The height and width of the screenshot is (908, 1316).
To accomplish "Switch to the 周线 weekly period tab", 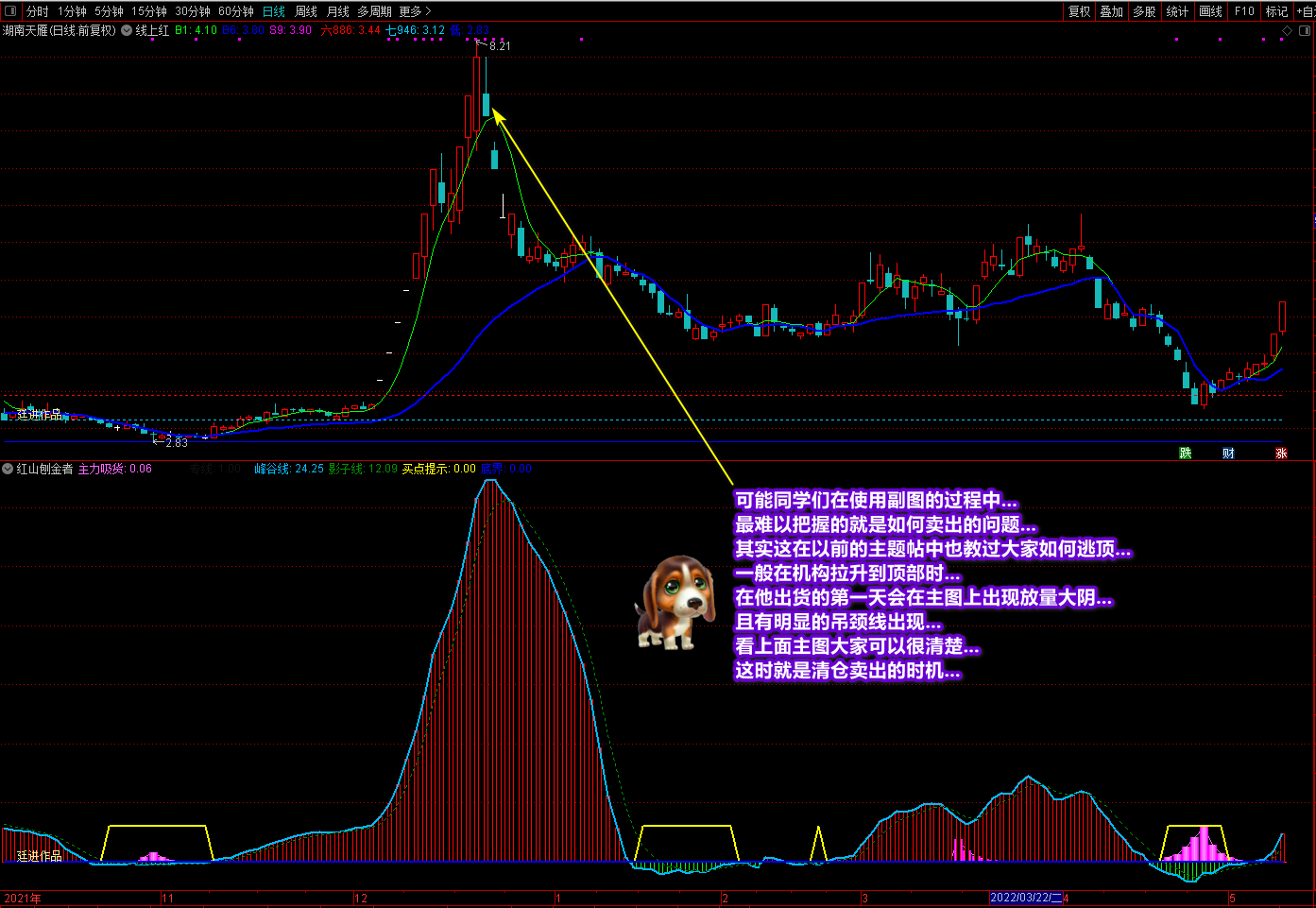I will [x=306, y=11].
